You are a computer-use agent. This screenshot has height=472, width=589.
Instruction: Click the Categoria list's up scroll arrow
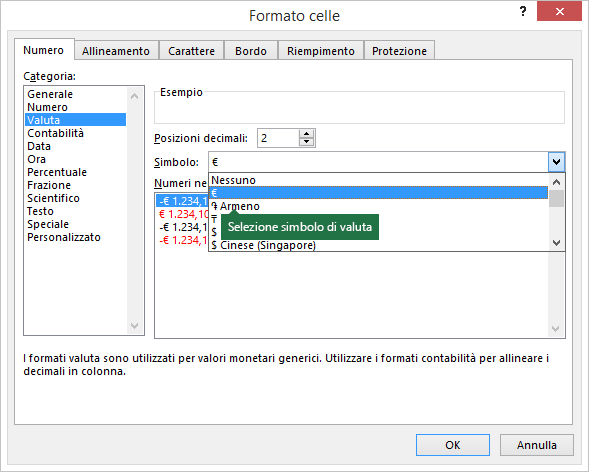(134, 96)
